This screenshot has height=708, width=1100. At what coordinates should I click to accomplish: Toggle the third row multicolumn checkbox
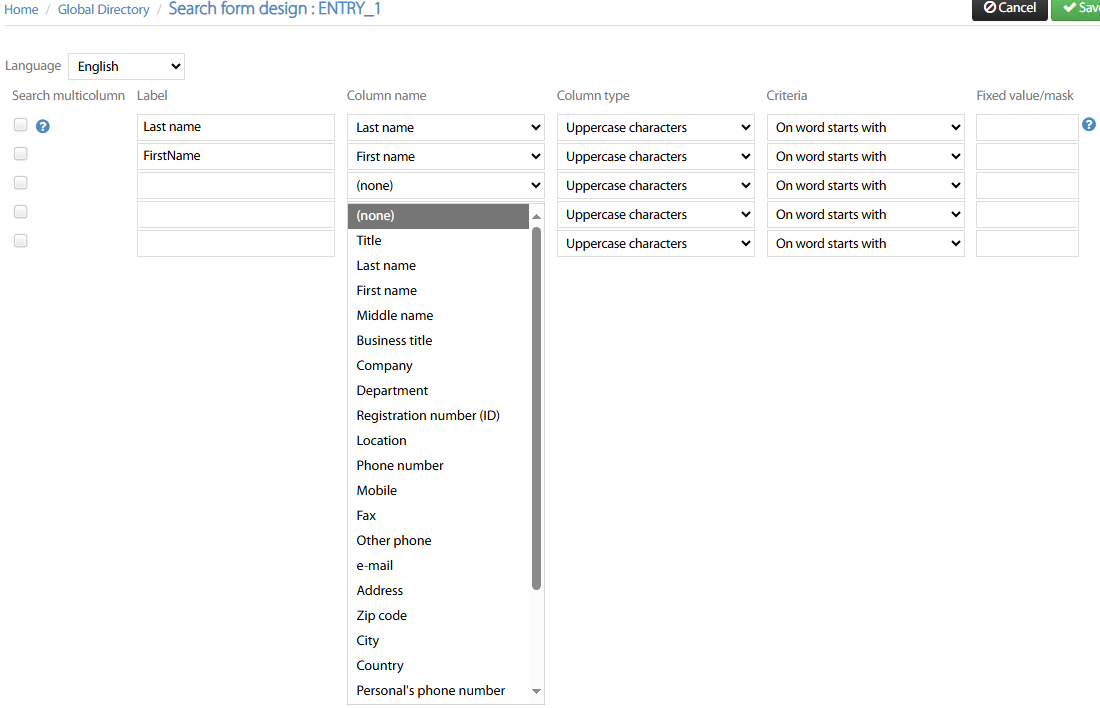(21, 183)
